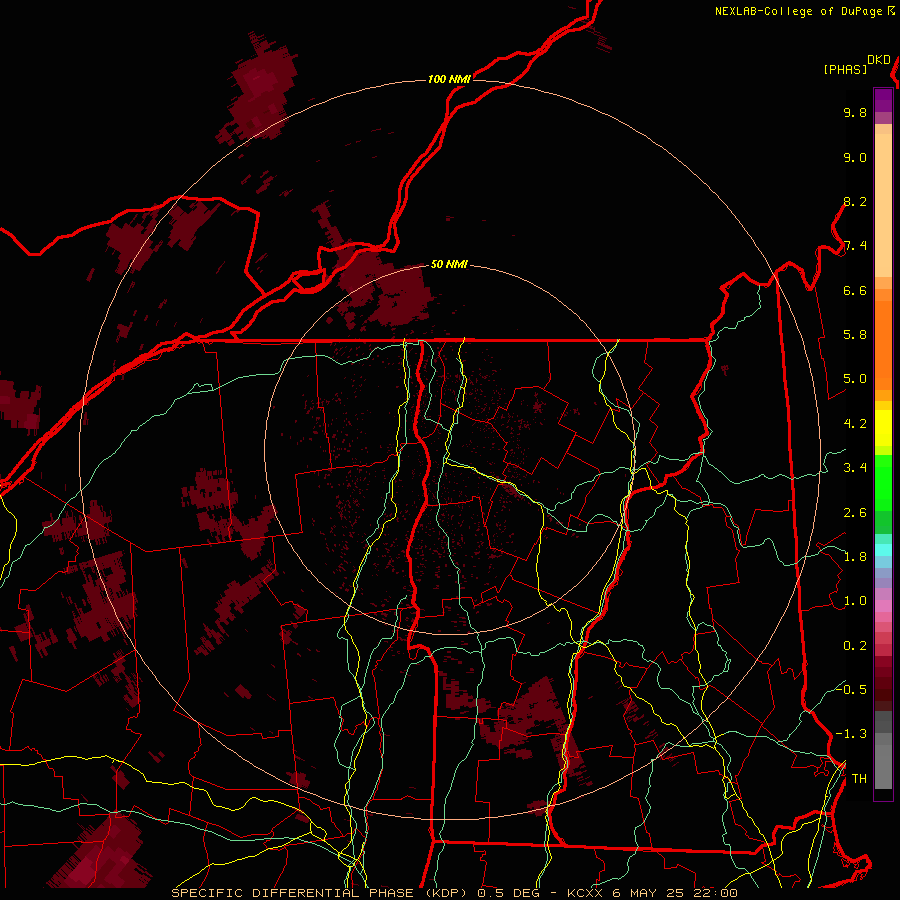Pick the orange band of the color bar
The image size is (900, 900).
point(883,344)
